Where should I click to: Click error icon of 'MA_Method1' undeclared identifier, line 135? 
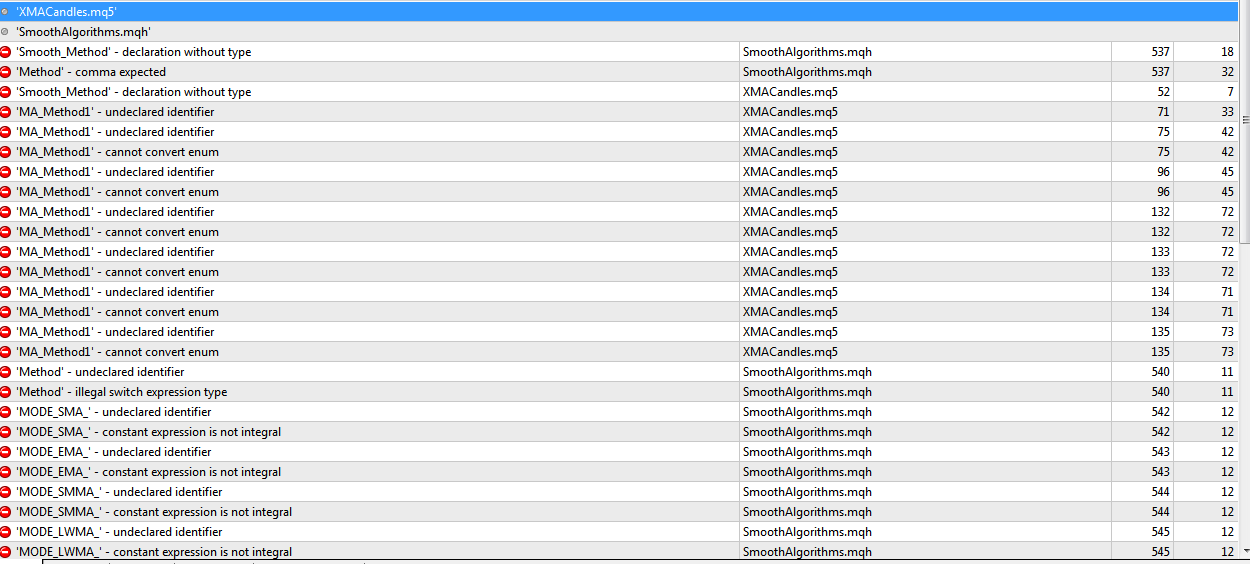(6, 331)
